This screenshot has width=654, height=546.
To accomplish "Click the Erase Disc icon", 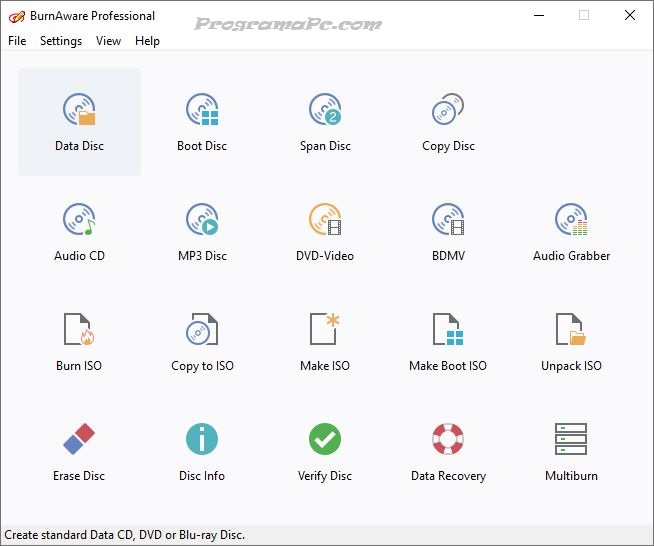I will click(x=79, y=441).
